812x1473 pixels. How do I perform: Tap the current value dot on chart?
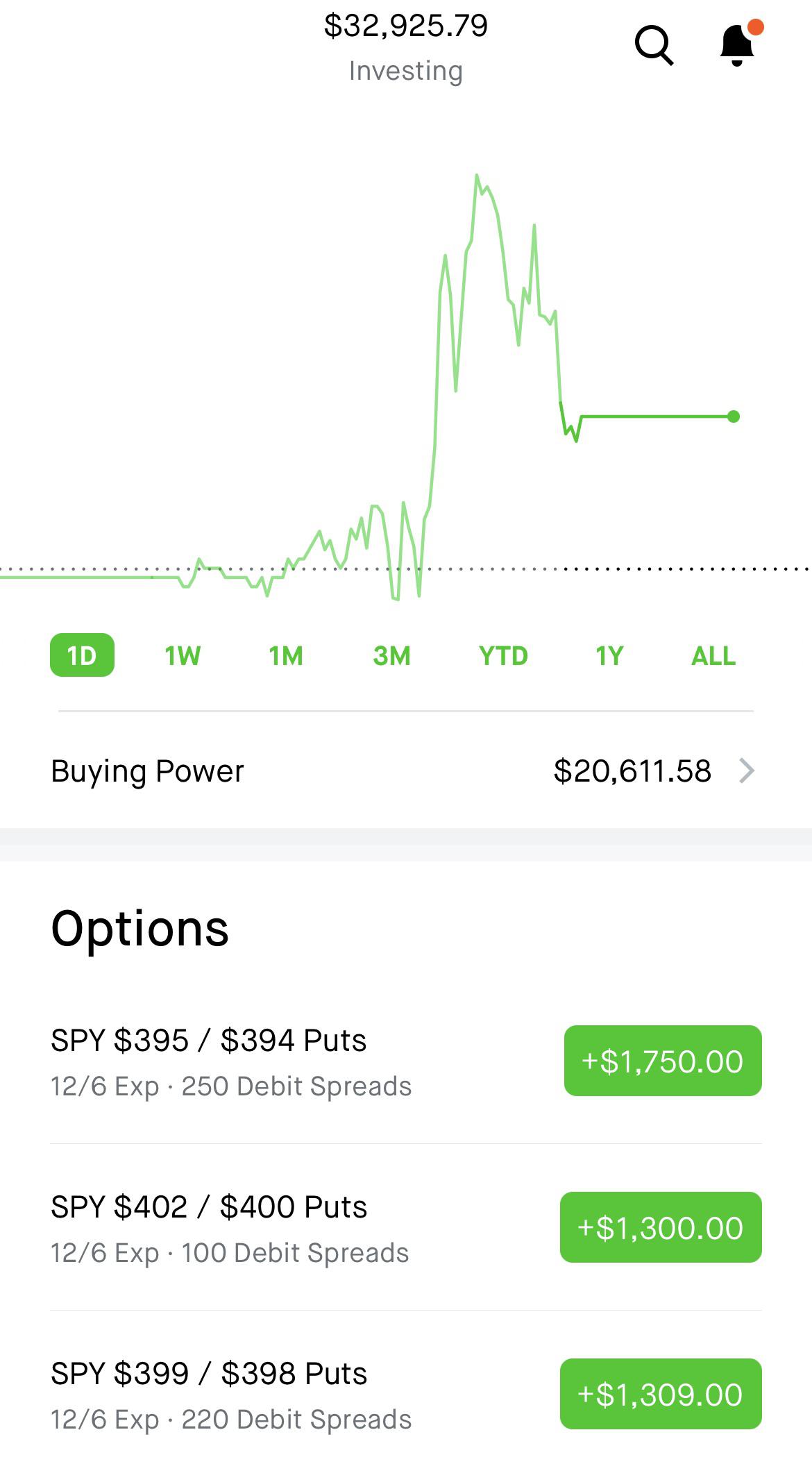coord(734,416)
